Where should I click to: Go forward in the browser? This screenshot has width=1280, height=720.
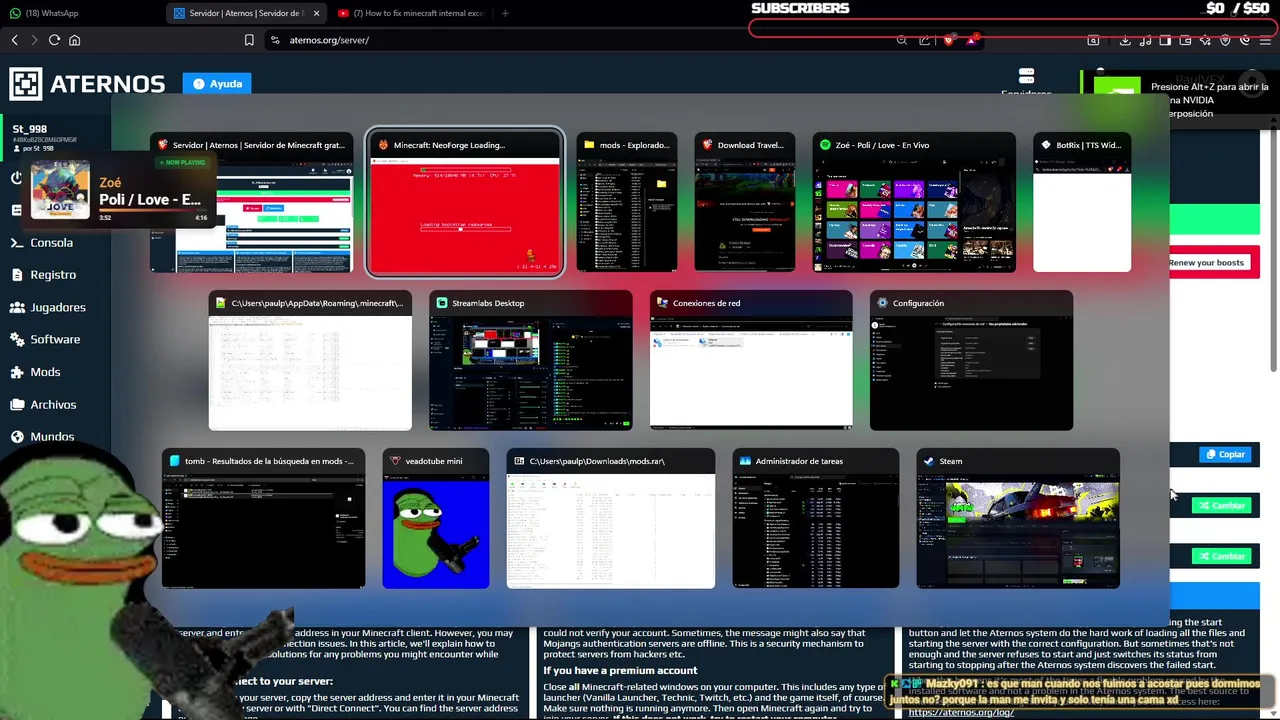pos(34,40)
